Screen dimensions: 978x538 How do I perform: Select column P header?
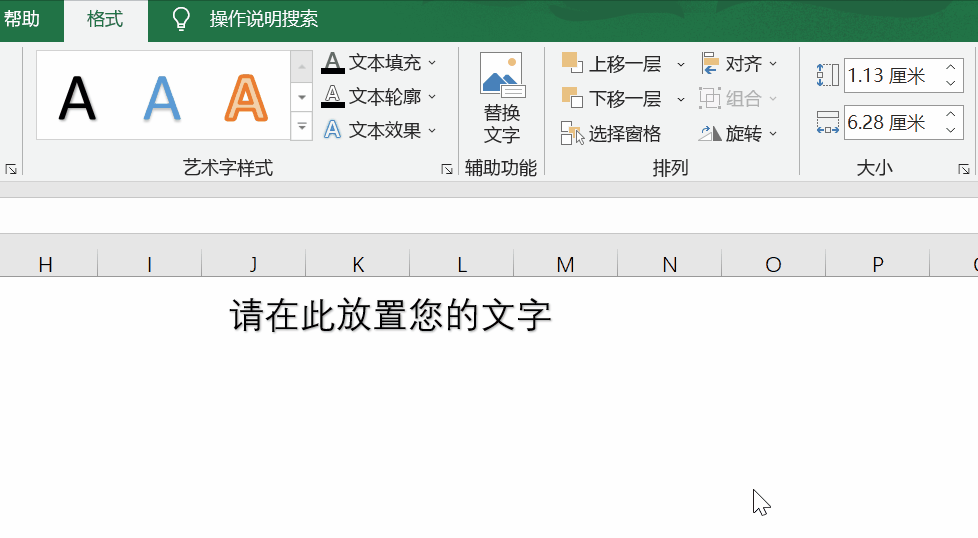pyautogui.click(x=878, y=264)
